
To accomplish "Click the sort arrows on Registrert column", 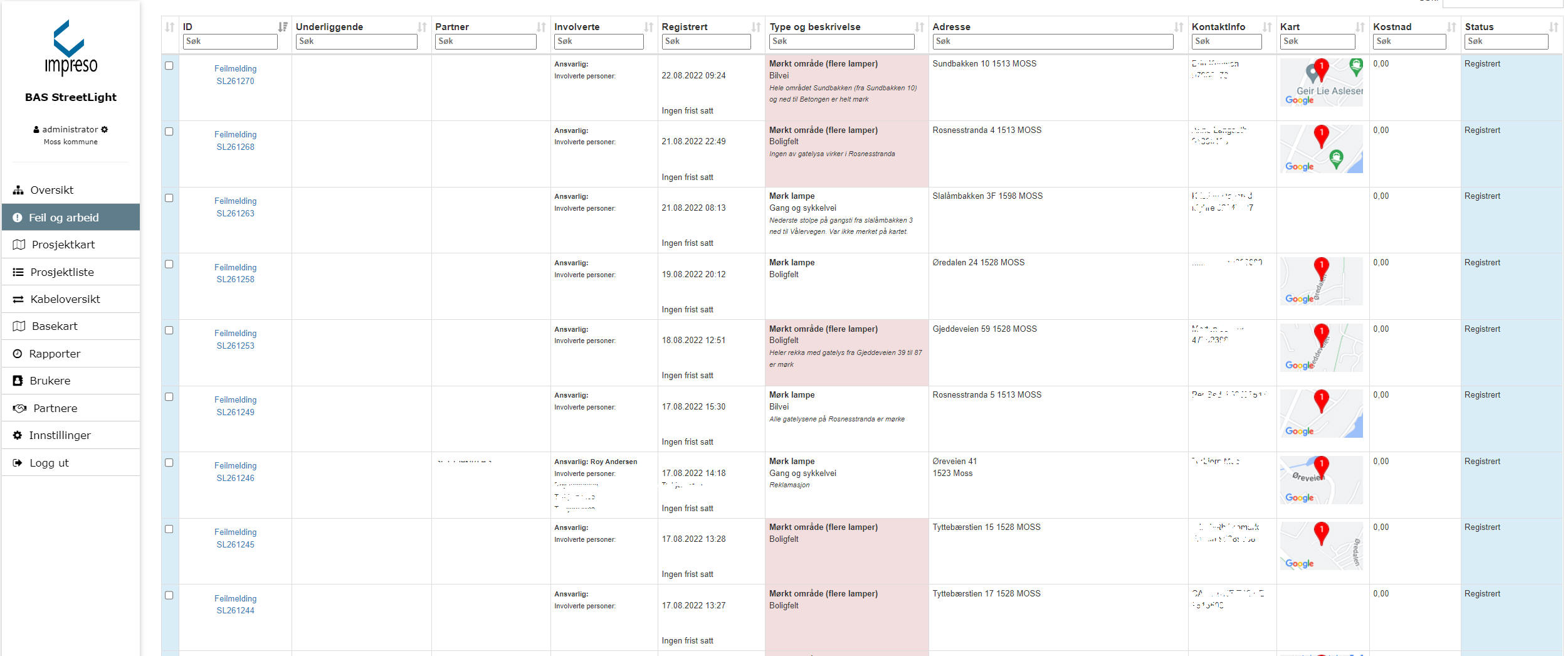I will (756, 27).
